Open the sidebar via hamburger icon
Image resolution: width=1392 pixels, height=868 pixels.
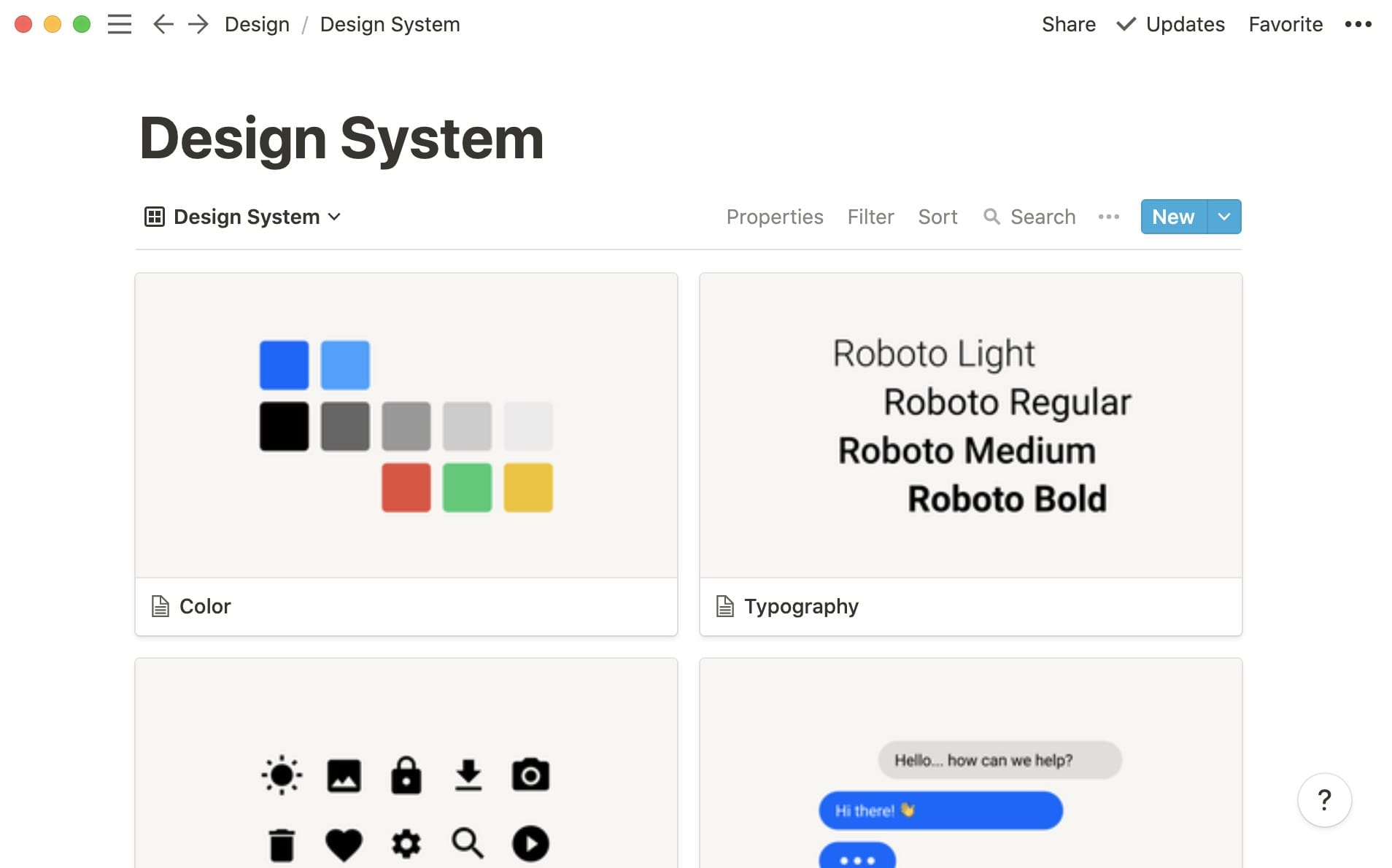click(x=119, y=24)
